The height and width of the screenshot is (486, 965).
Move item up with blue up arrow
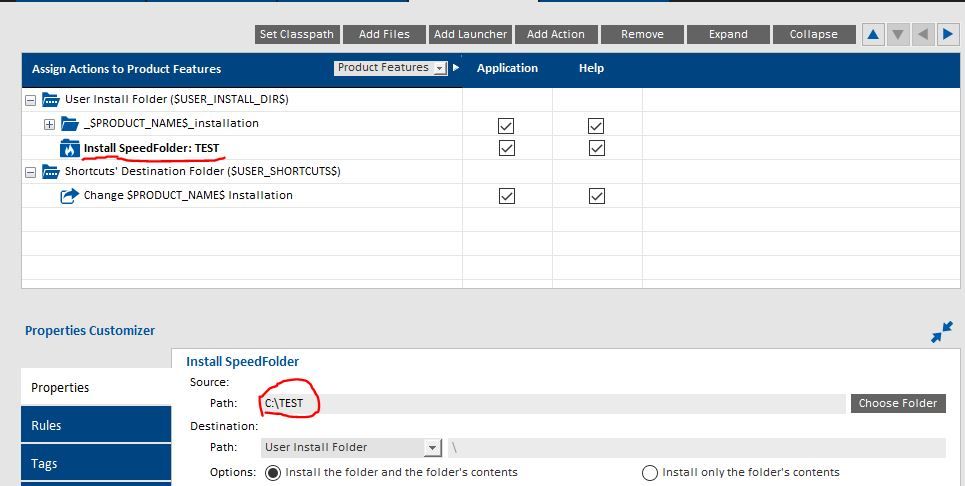873,34
